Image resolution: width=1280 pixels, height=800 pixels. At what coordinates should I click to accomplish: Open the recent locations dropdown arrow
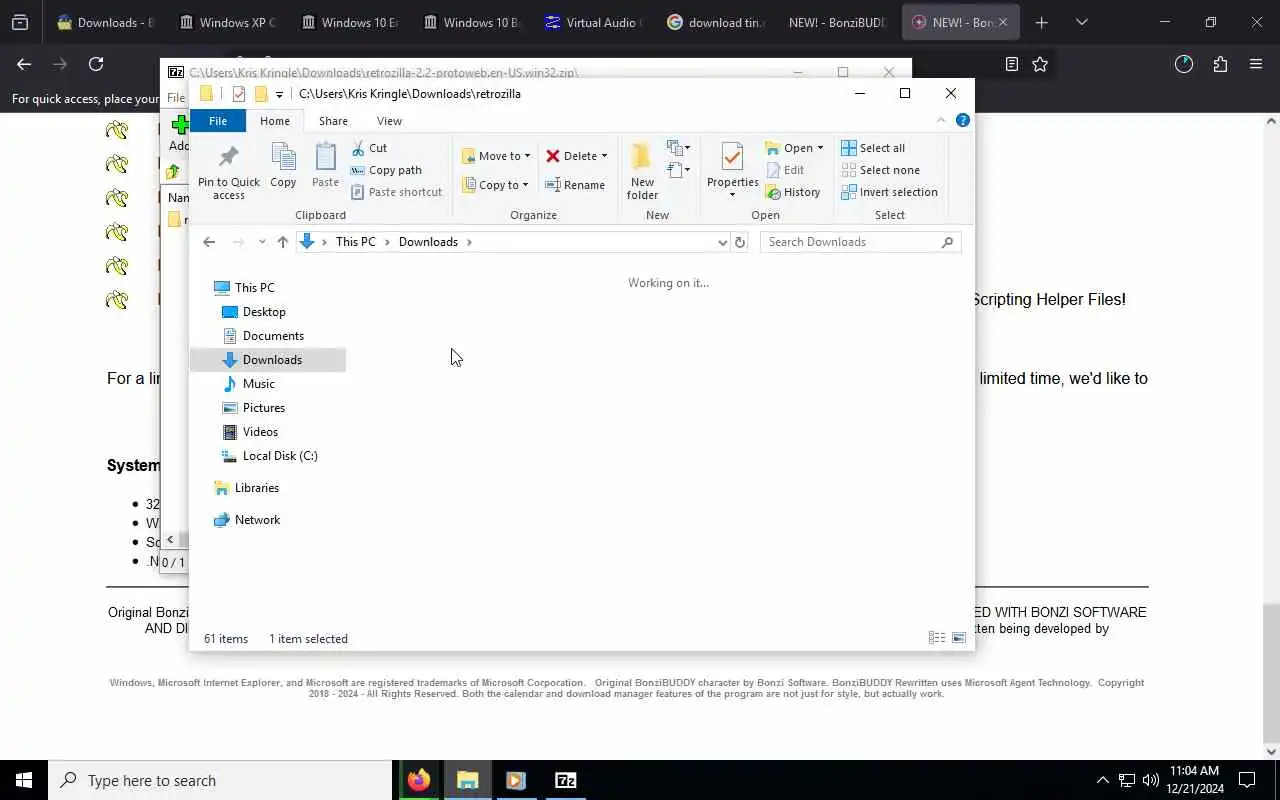(262, 242)
